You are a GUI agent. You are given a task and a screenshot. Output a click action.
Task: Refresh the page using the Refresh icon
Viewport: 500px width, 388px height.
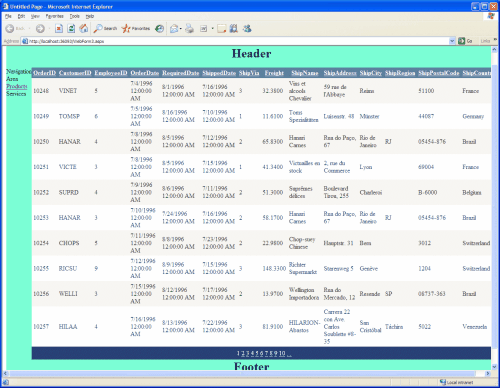[71, 29]
